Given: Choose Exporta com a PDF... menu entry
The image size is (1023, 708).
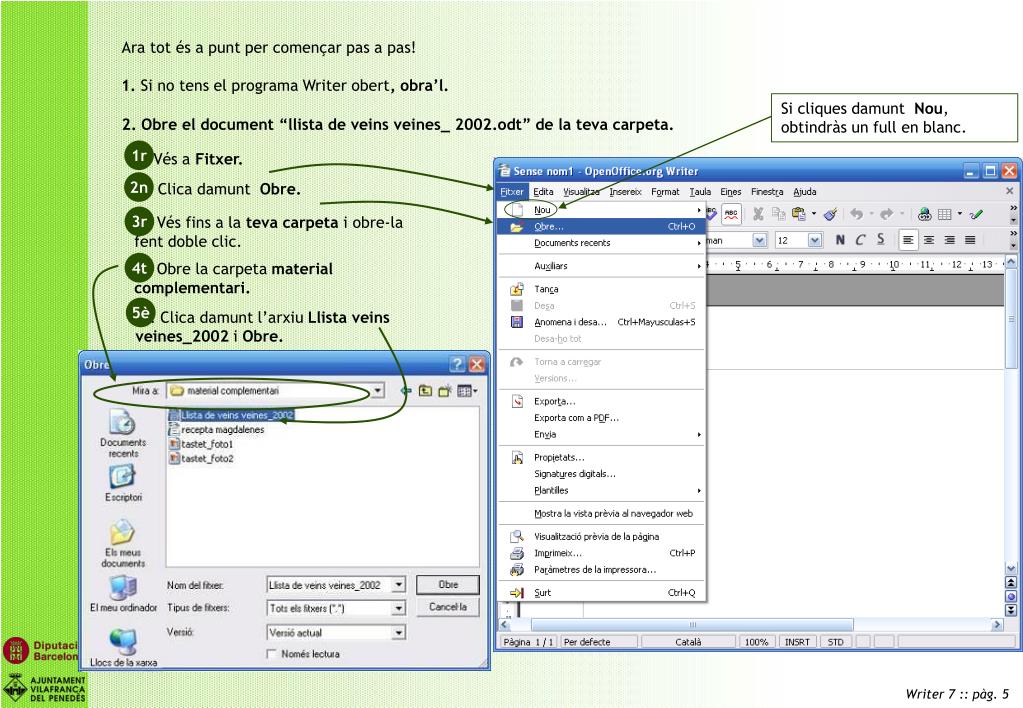Looking at the screenshot, I should (x=602, y=418).
